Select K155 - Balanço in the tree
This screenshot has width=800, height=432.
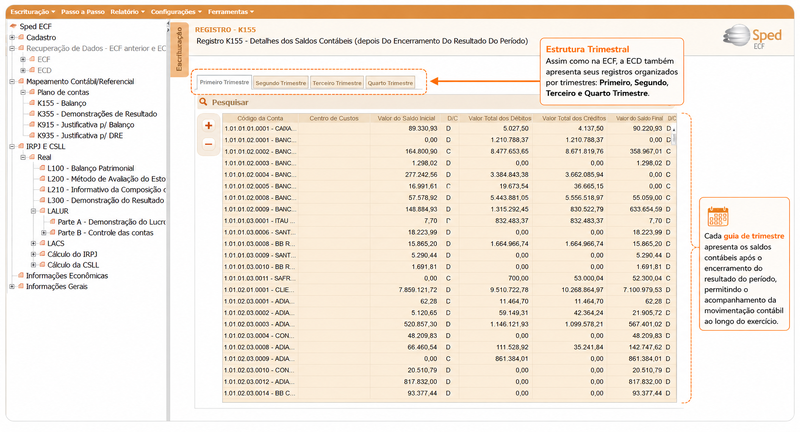point(62,103)
